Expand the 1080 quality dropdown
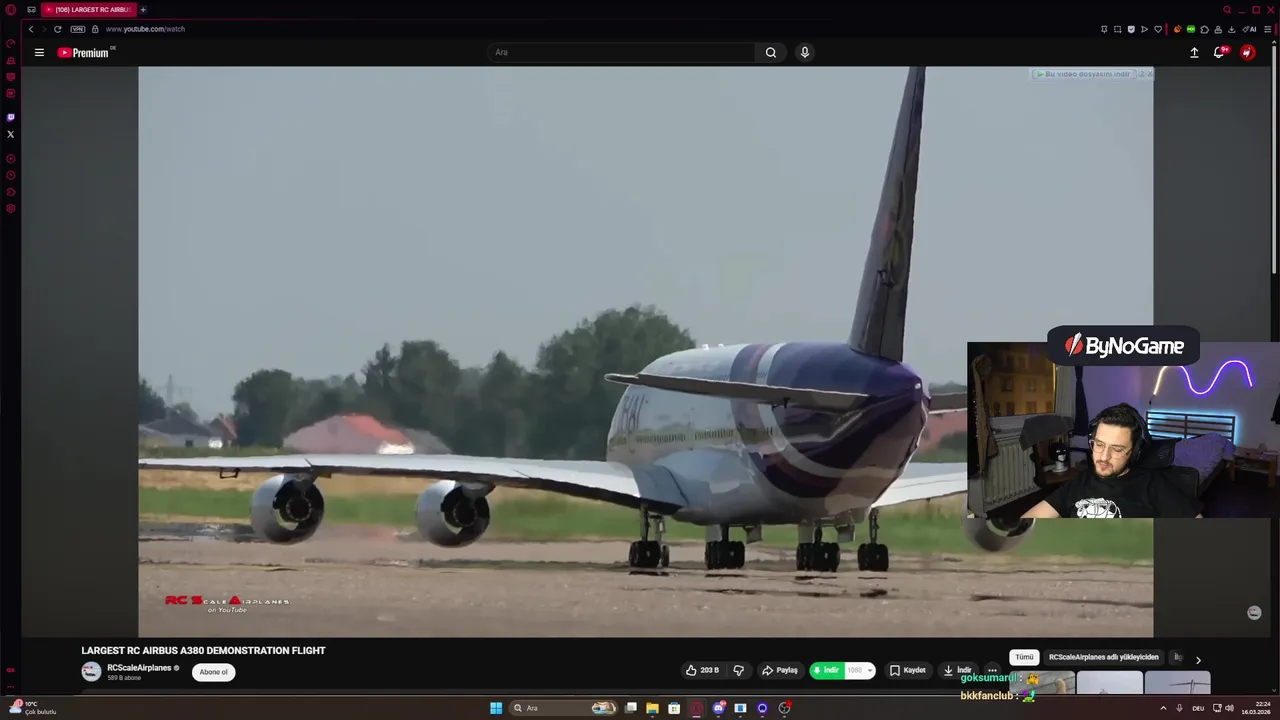The width and height of the screenshot is (1280, 720). pyautogui.click(x=860, y=670)
